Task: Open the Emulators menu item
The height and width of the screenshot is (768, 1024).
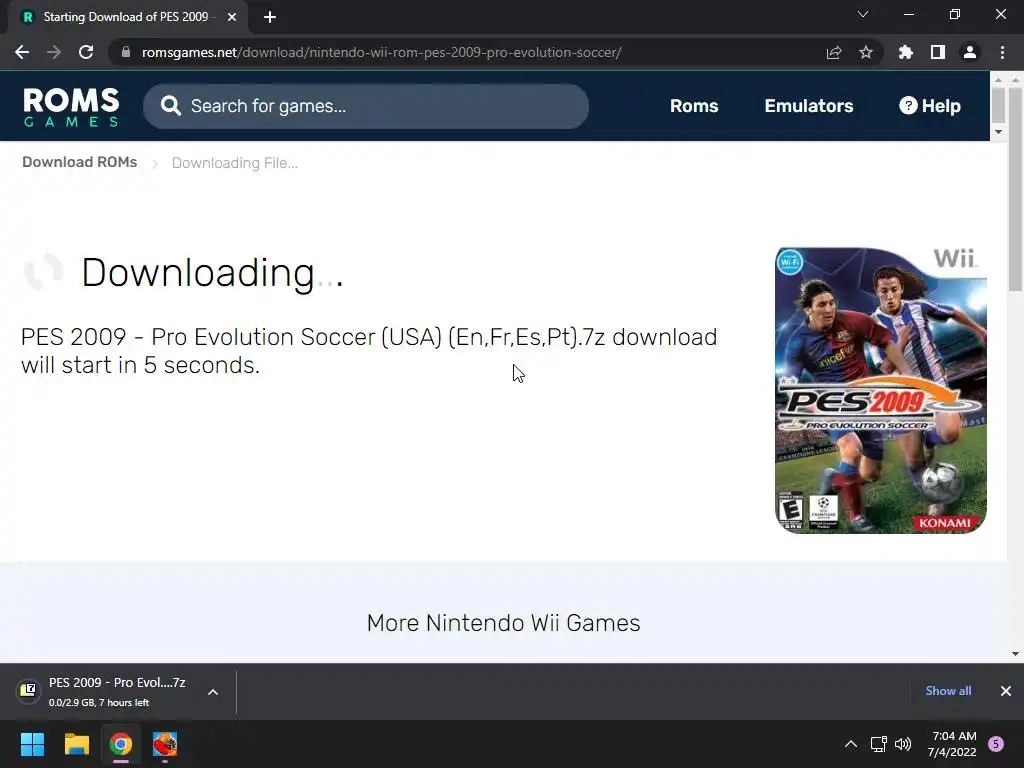Action: (x=808, y=106)
